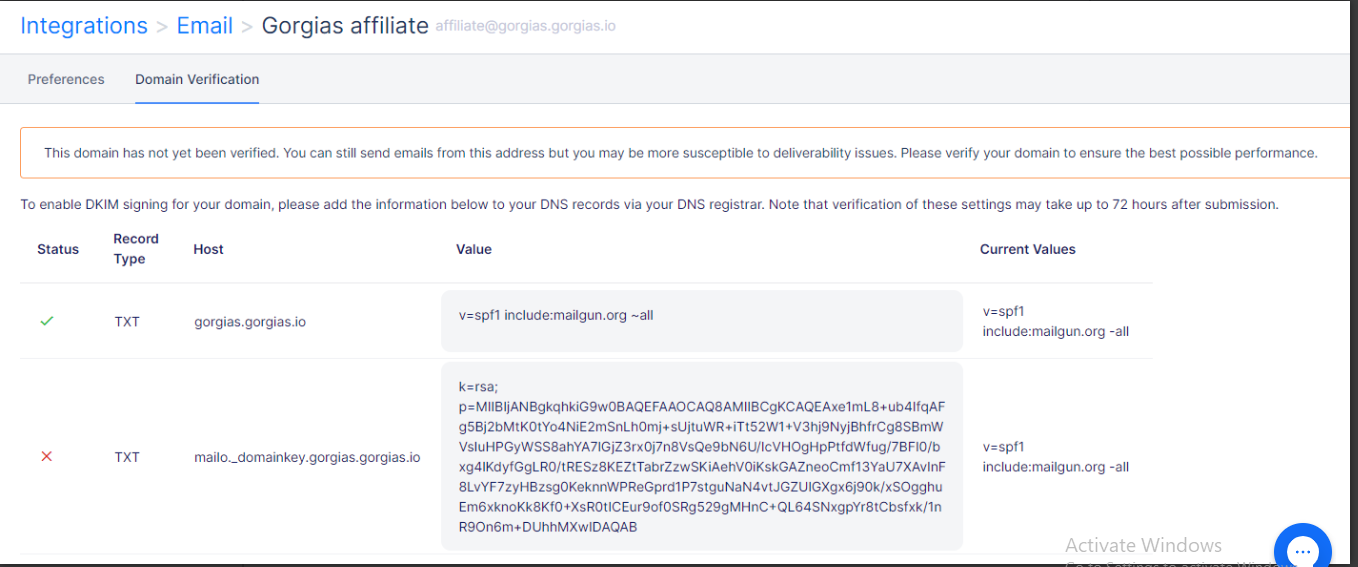
Task: Select host text gorgias.gorgias.io
Action: tap(250, 322)
